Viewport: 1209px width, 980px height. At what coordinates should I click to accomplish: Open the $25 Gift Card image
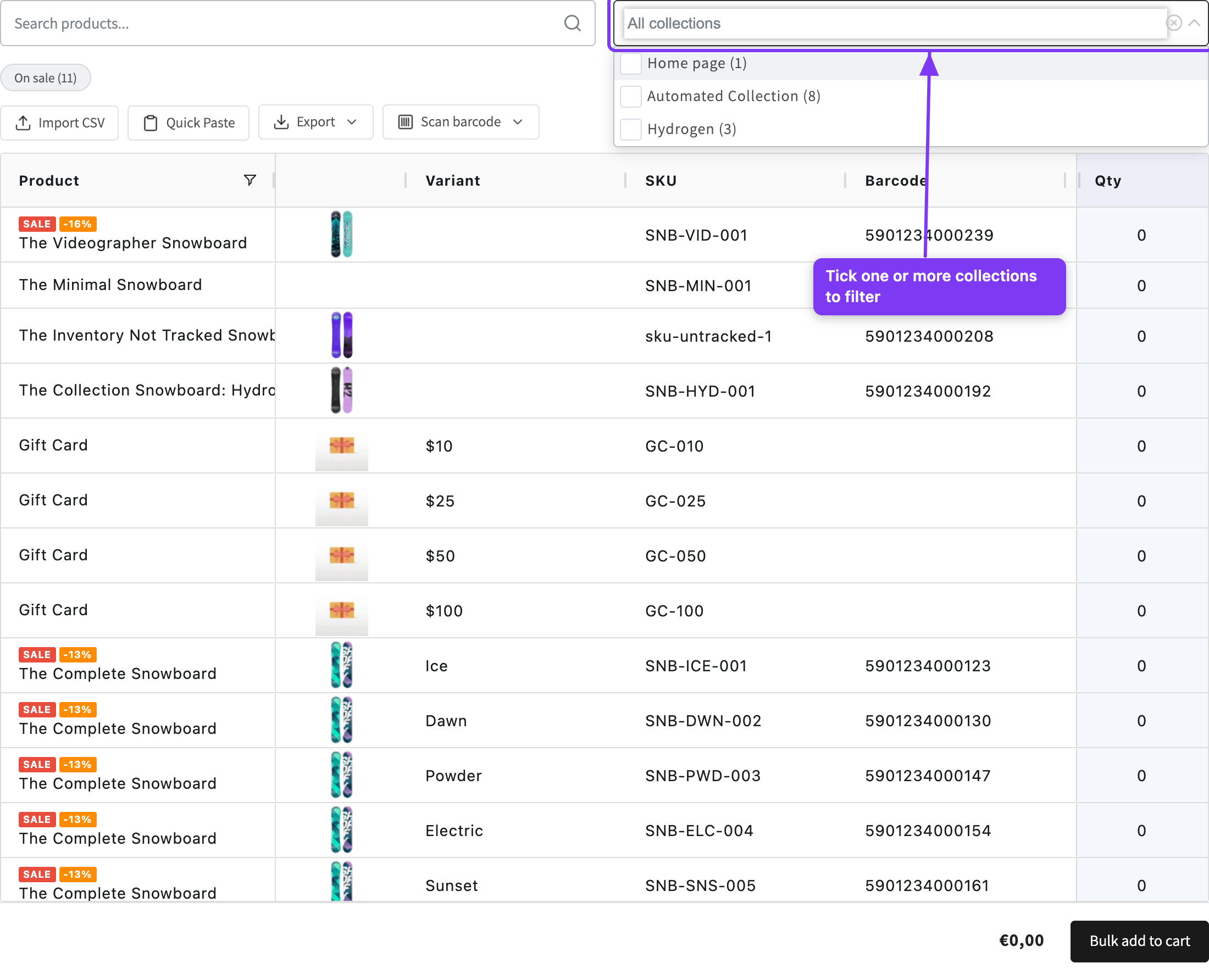342,501
